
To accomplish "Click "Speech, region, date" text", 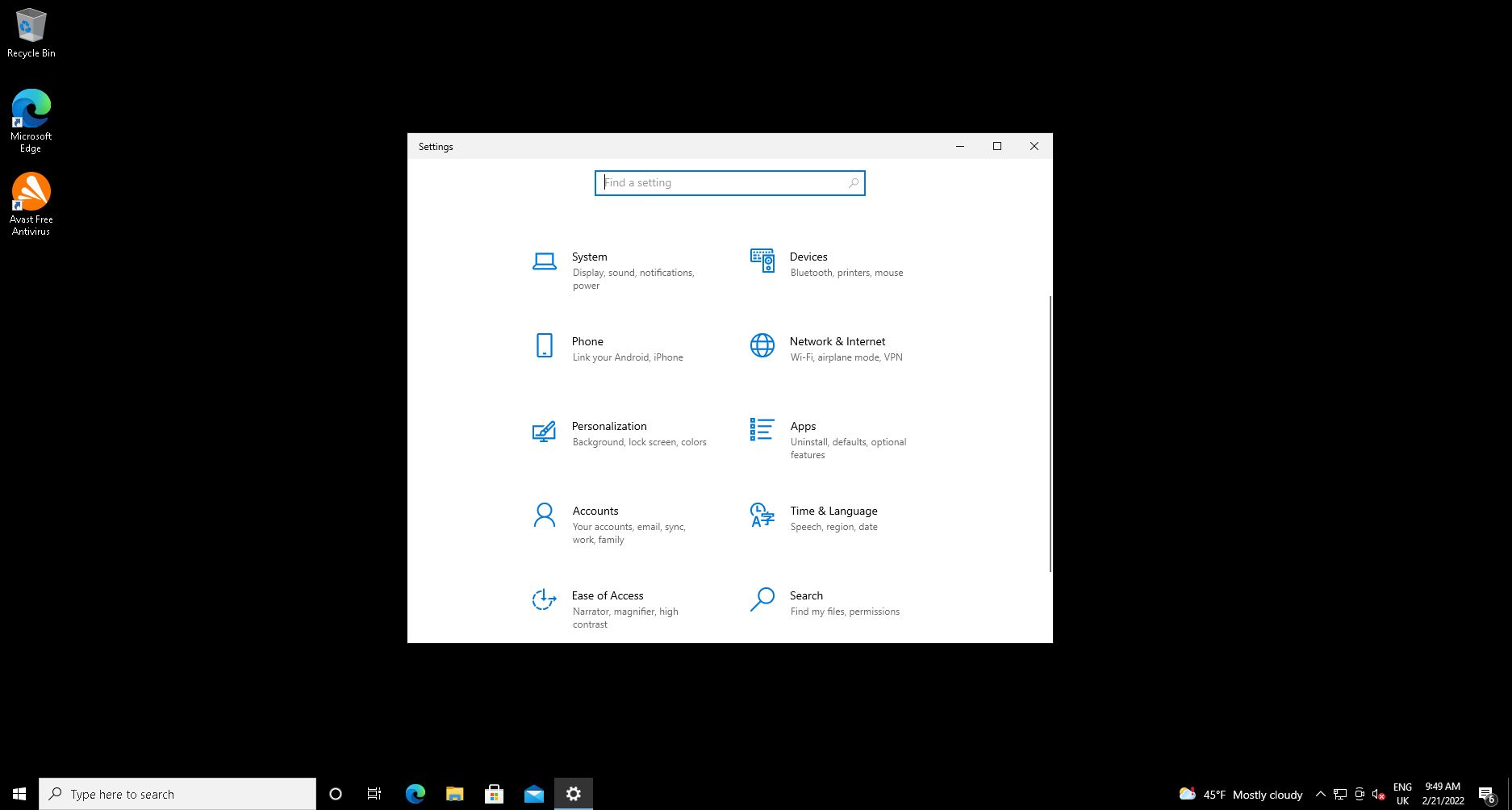I will tap(834, 527).
